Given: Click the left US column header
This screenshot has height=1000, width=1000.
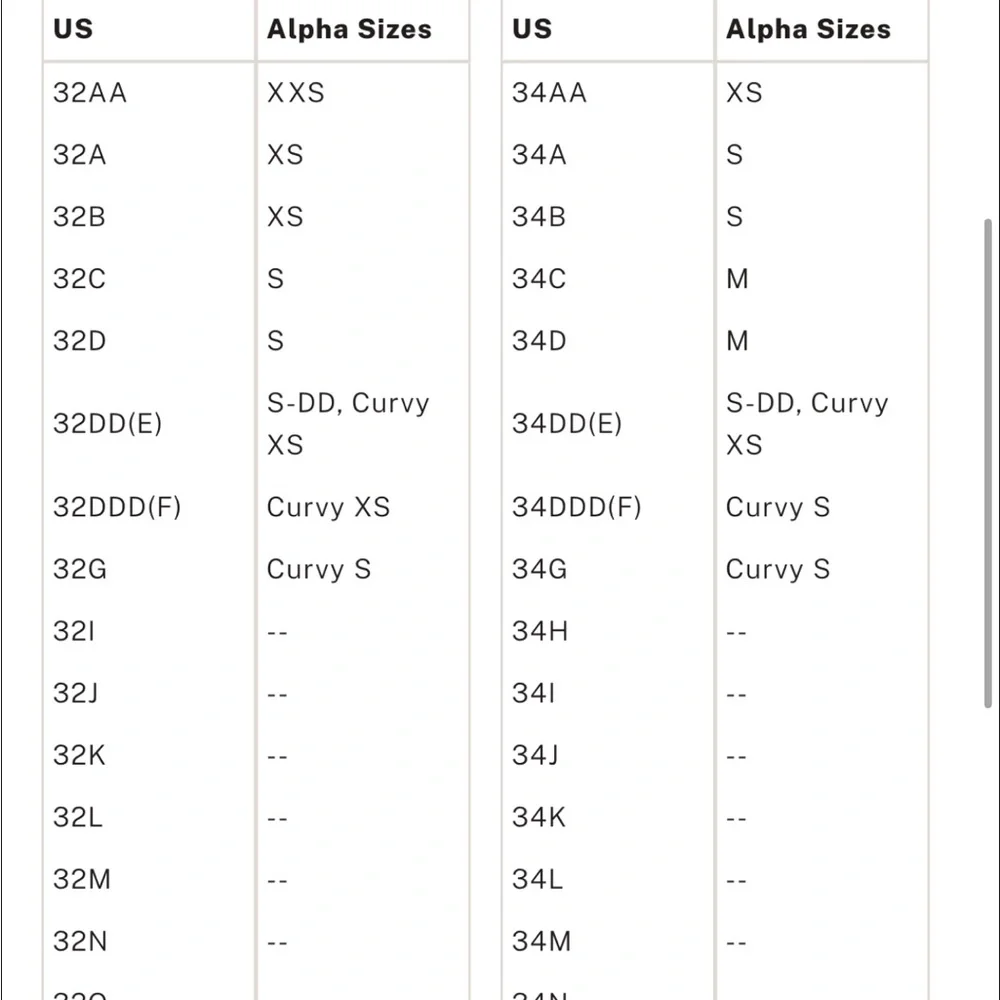Looking at the screenshot, I should pyautogui.click(x=73, y=29).
